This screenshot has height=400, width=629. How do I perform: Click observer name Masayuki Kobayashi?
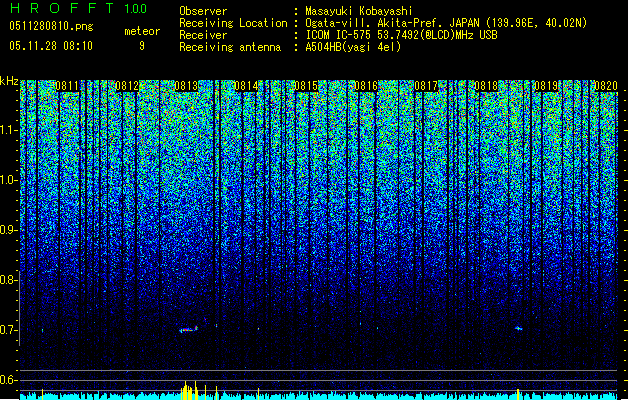click(x=359, y=11)
